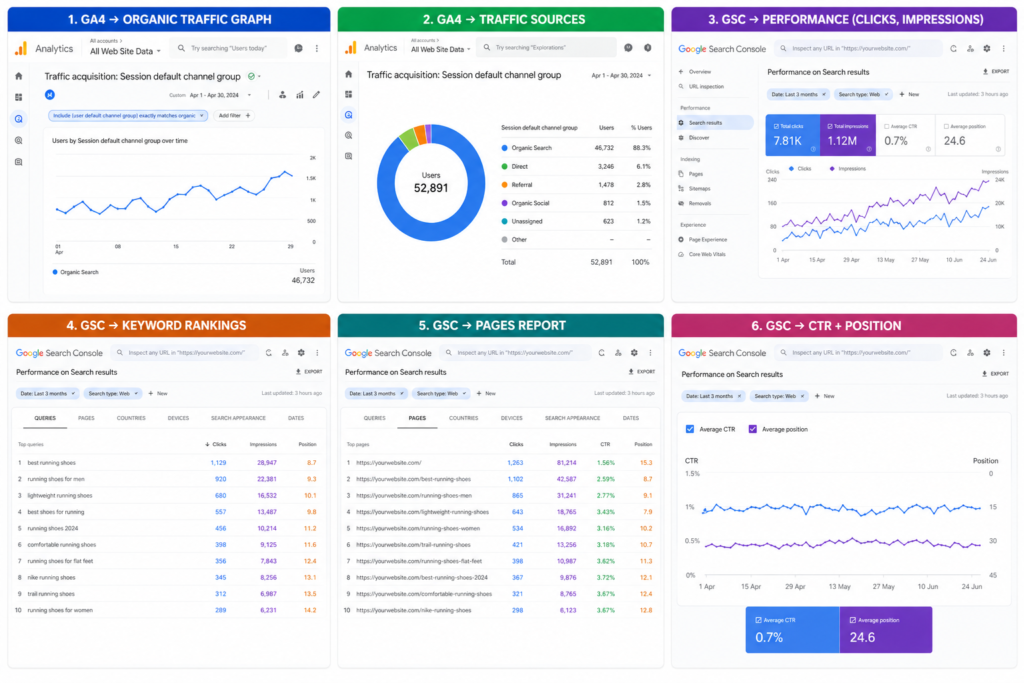Open Advertising icon in panel 1 sidebar
This screenshot has width=1024, height=683.
[18, 140]
